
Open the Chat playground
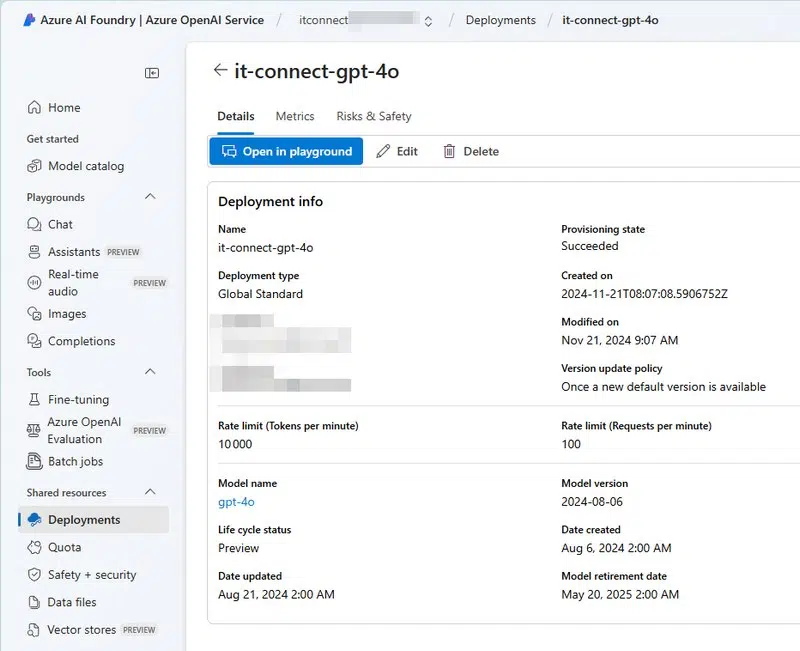click(59, 224)
